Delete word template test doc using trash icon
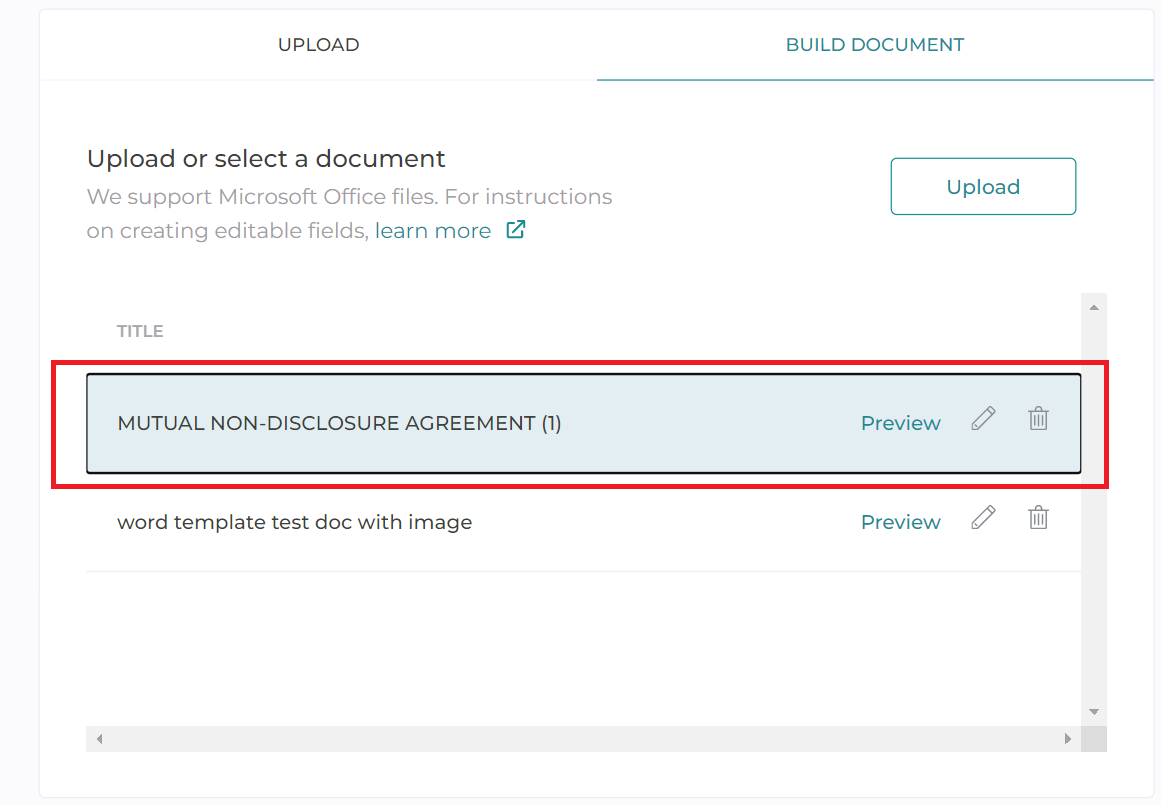This screenshot has height=805, width=1161. tap(1038, 518)
